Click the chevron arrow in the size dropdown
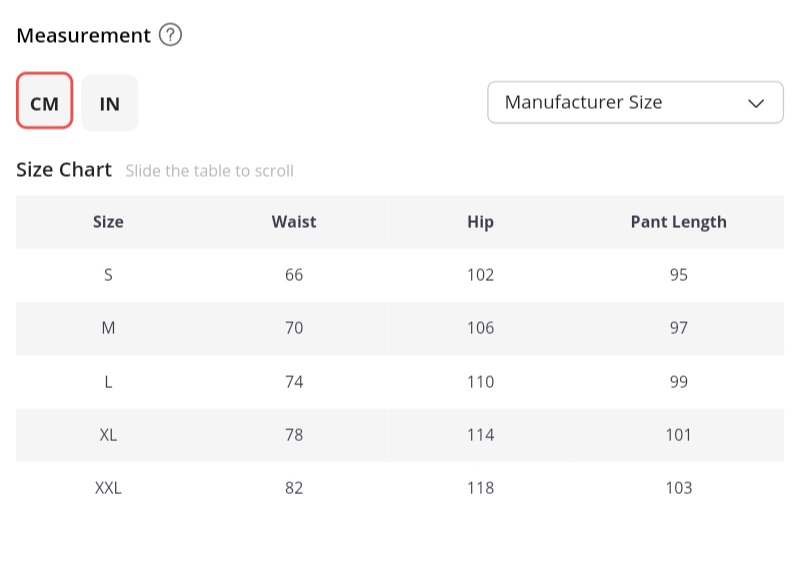 (x=756, y=103)
